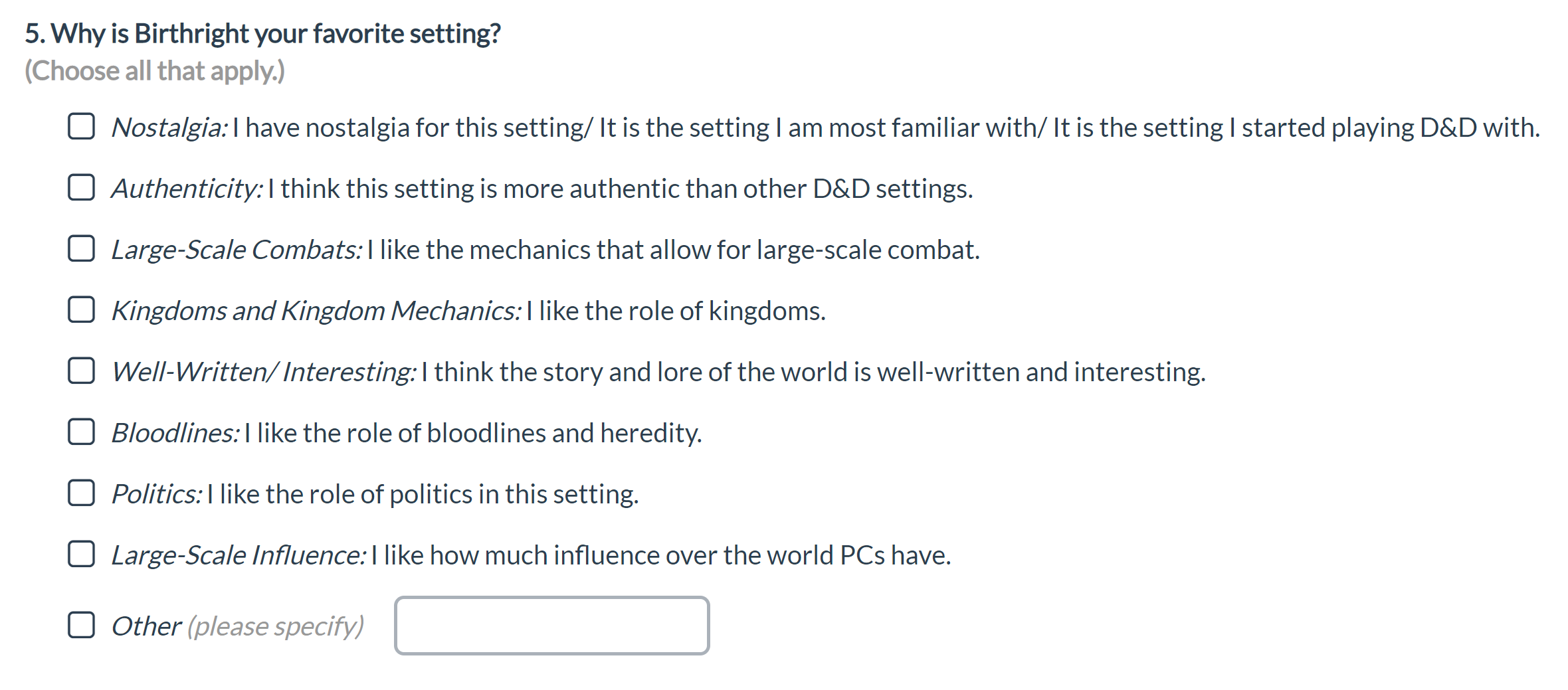Select the Large-Scale Combats checkbox
1568x690 pixels.
click(x=81, y=248)
